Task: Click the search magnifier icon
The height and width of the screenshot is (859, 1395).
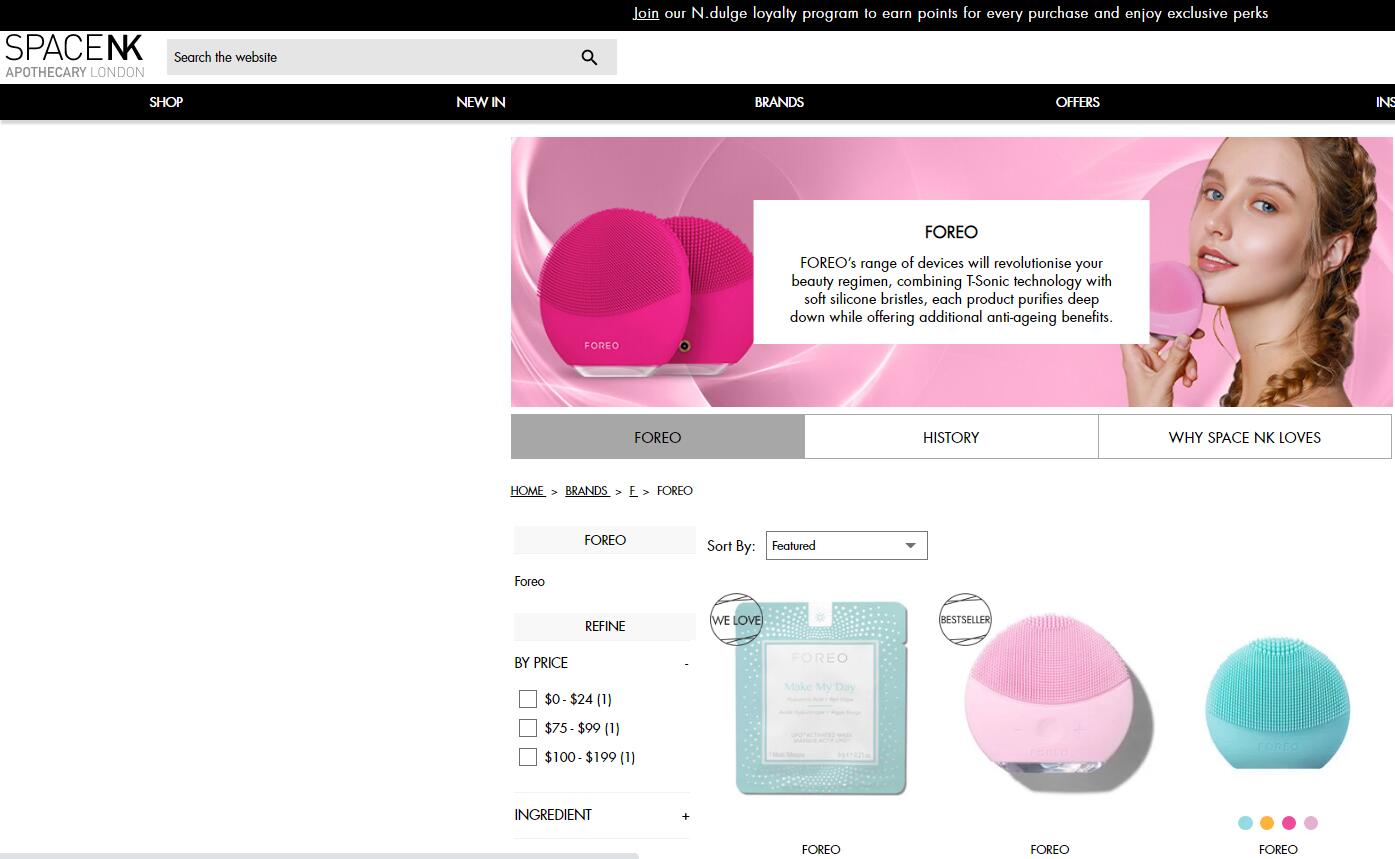Action: coord(589,57)
